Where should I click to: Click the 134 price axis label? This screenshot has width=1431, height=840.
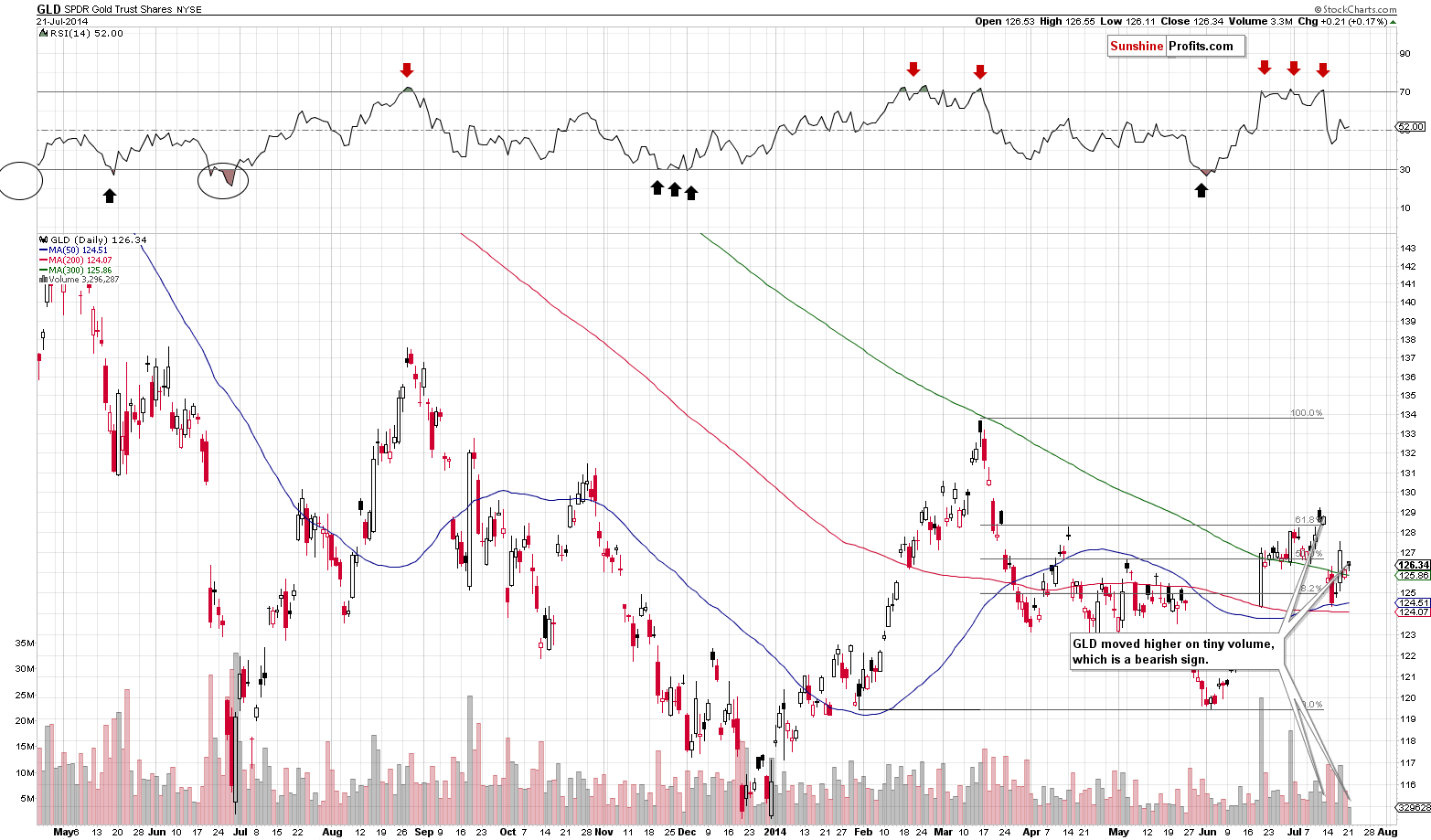(1408, 415)
